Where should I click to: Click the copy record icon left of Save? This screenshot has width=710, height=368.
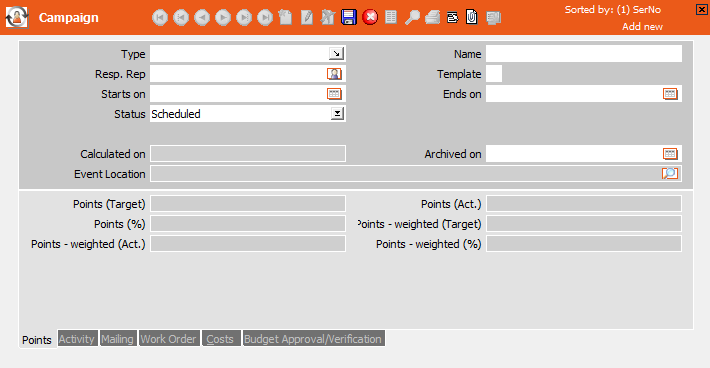pos(328,17)
